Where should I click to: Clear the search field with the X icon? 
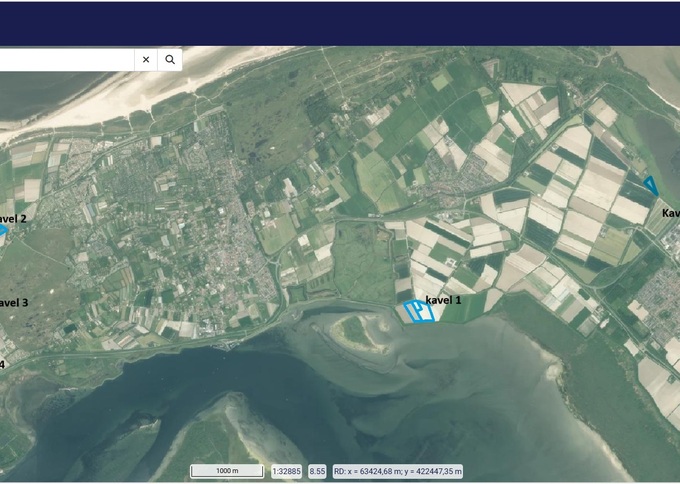tap(146, 59)
